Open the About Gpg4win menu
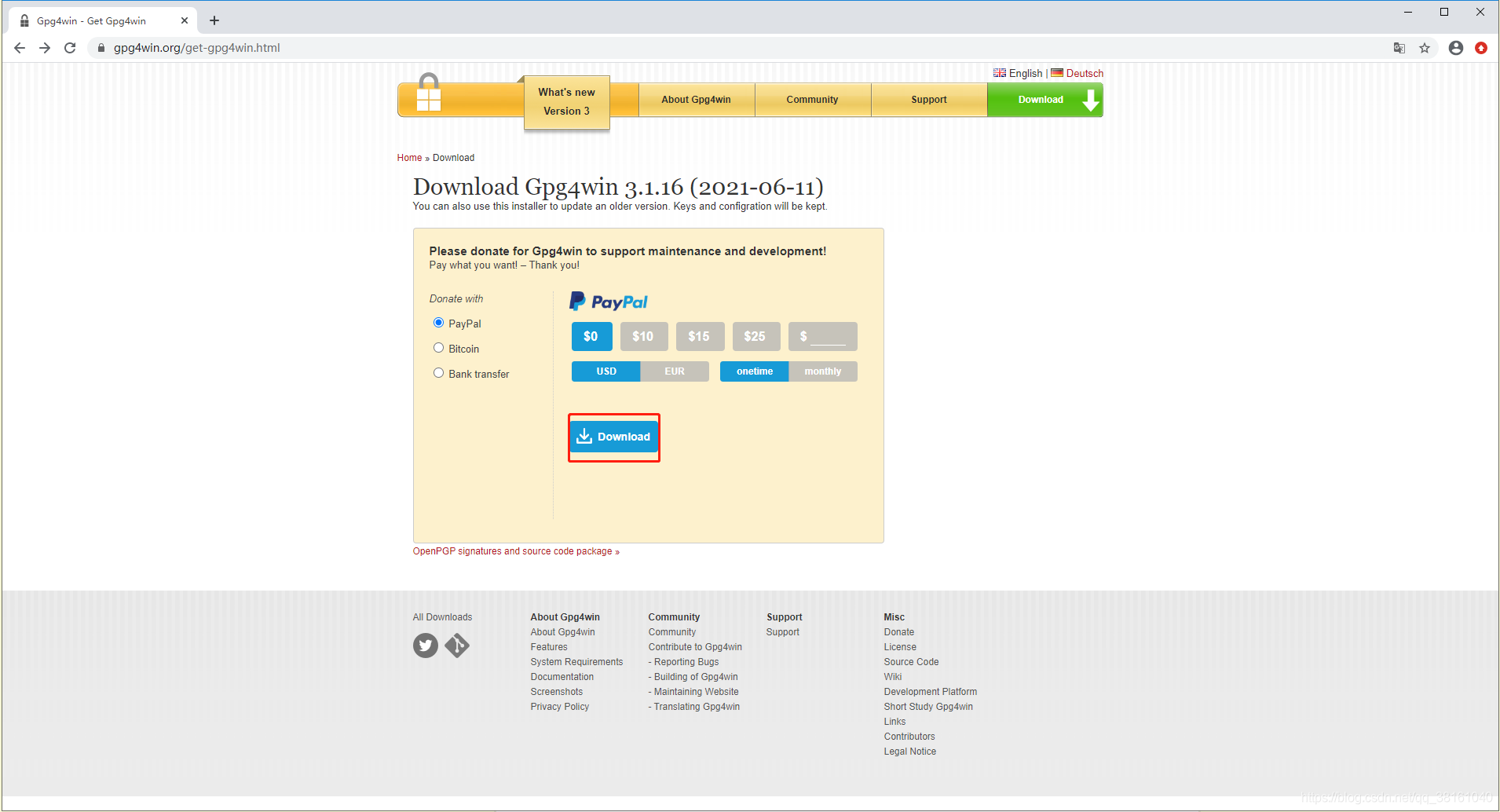The height and width of the screenshot is (812, 1500). [696, 100]
